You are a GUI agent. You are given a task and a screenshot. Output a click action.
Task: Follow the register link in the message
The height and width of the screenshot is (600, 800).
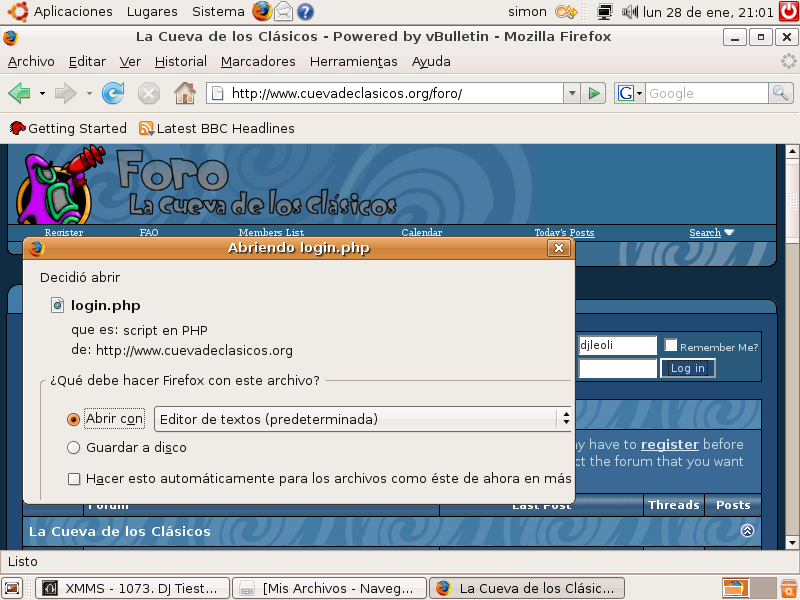[670, 444]
